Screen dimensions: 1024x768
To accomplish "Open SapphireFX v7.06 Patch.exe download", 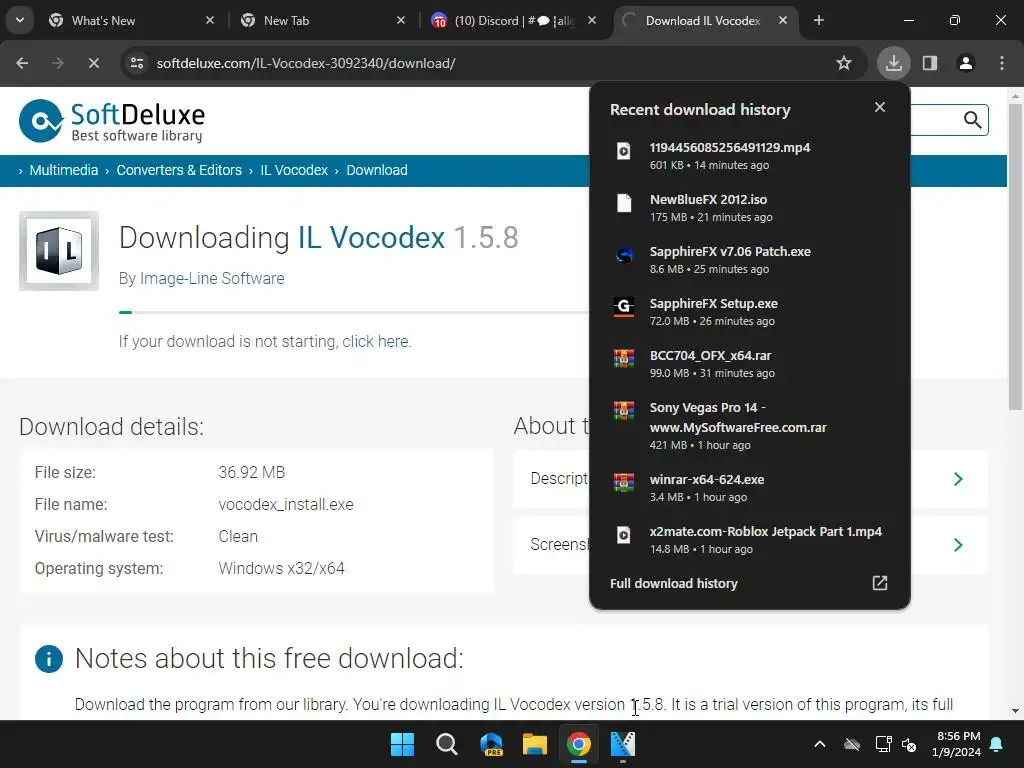I will (x=750, y=260).
